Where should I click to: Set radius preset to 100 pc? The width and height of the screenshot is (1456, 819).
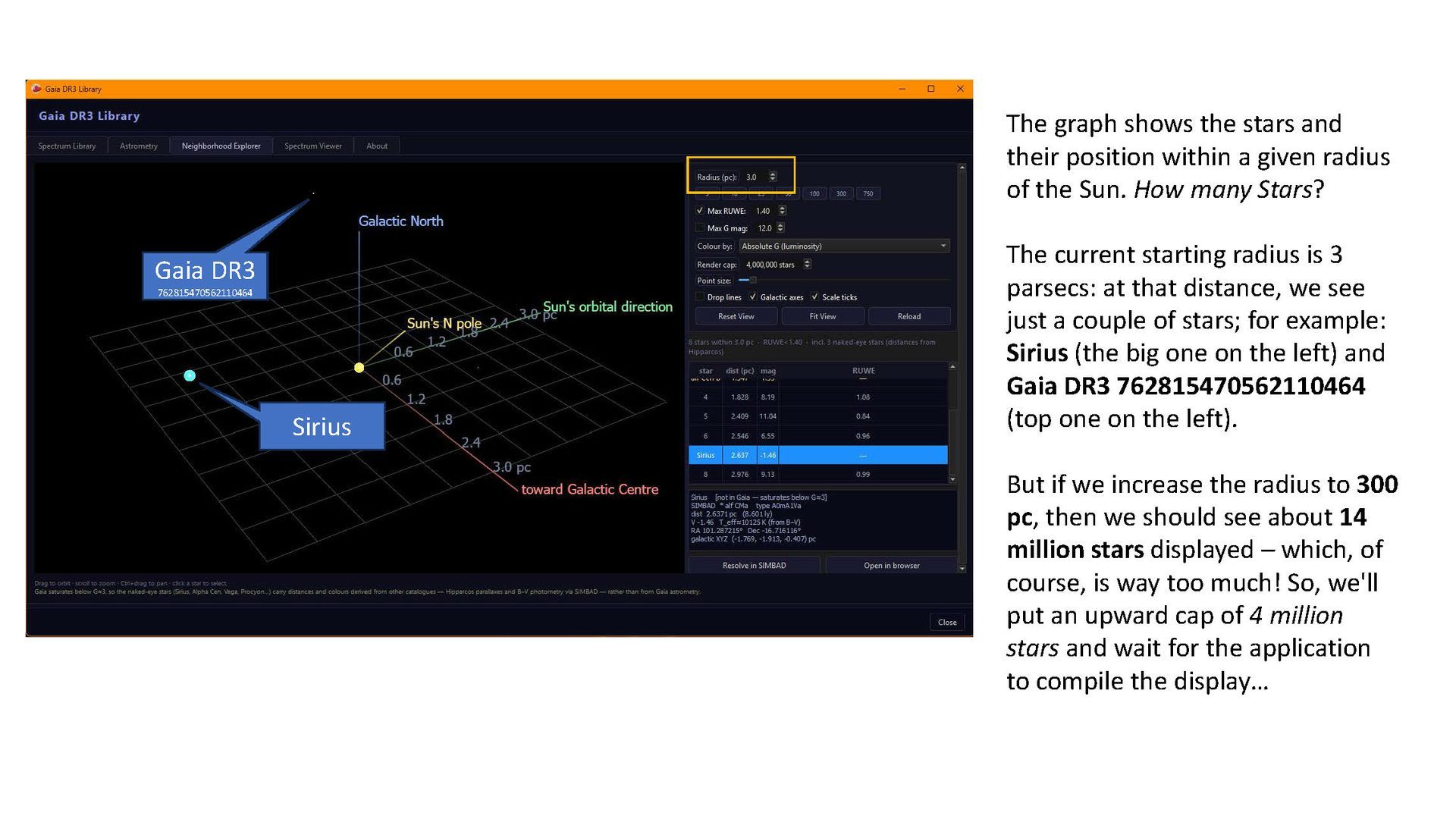[814, 193]
